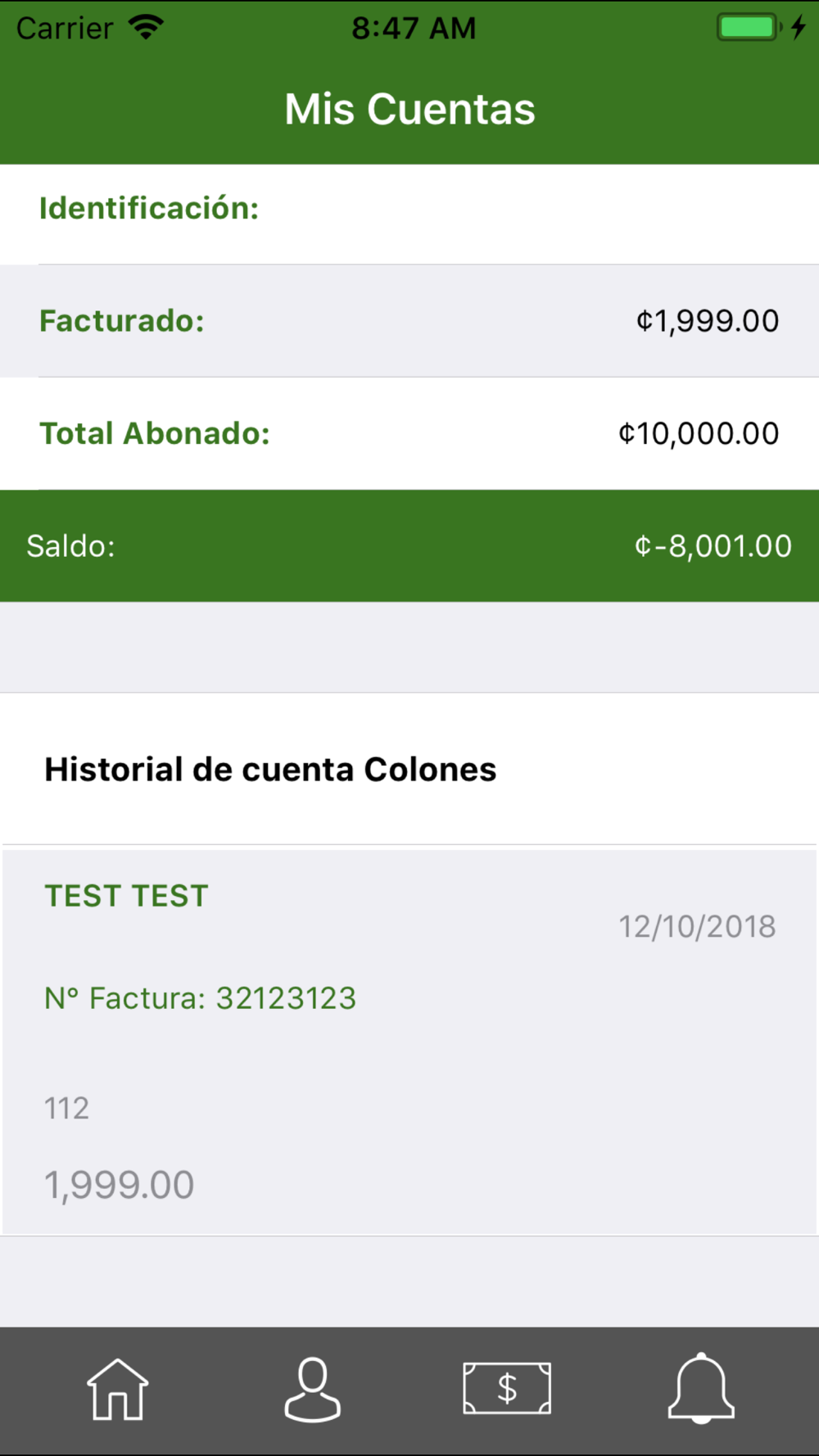Open the user profile tab icon

(312, 1389)
